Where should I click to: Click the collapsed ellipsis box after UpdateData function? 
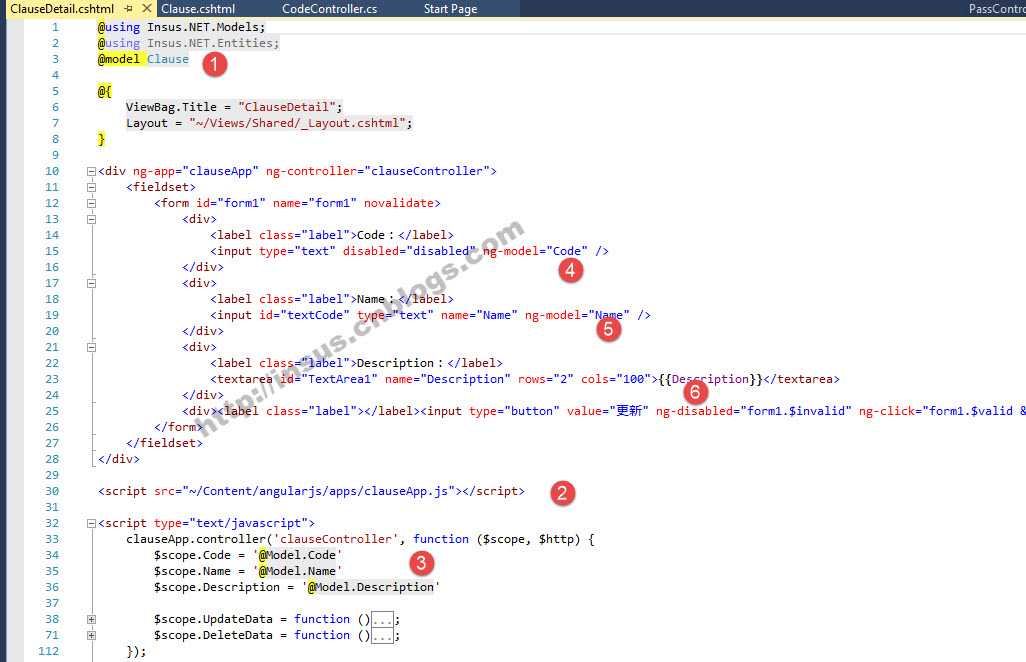point(382,619)
